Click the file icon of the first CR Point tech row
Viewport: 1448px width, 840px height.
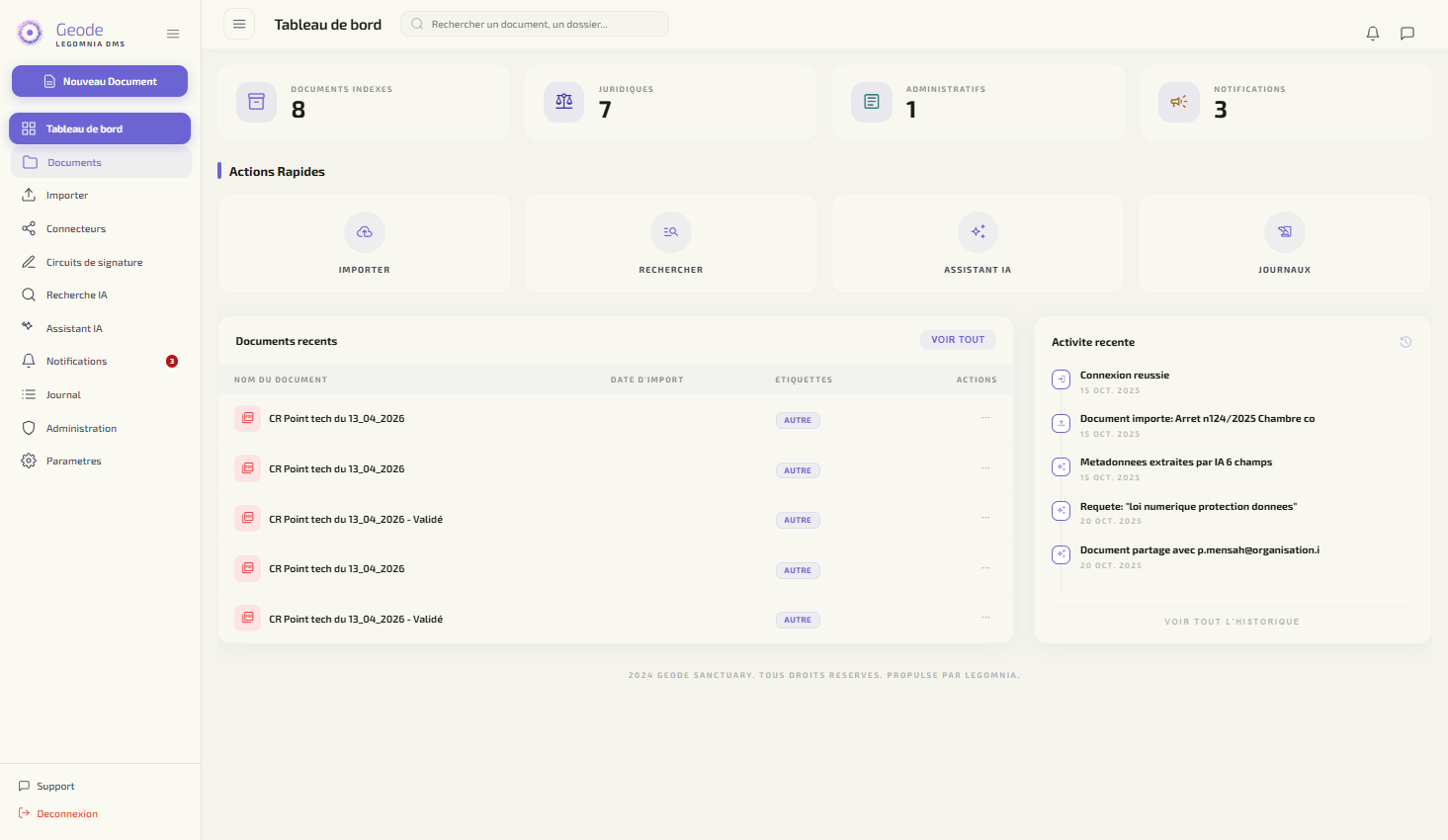(248, 418)
